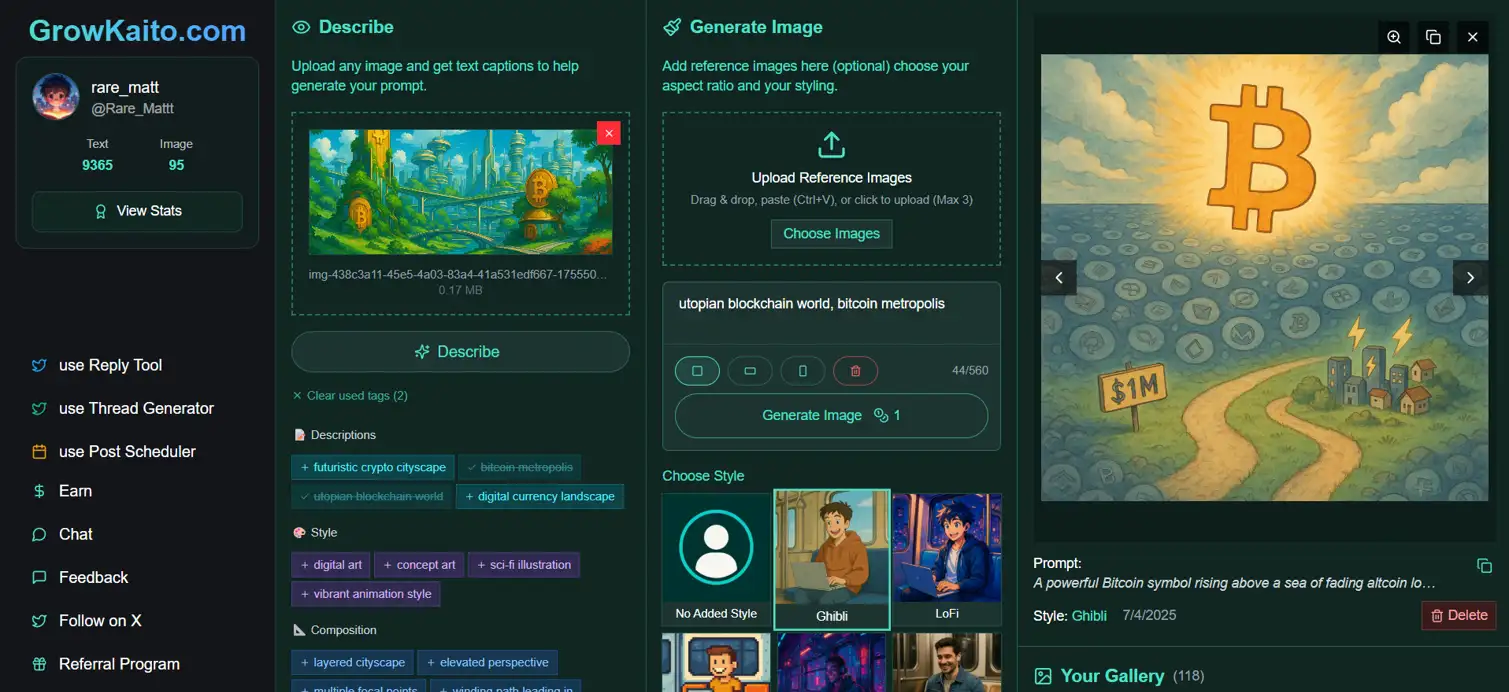This screenshot has width=1509, height=692.
Task: Click the trash icon to clear the prompt
Action: (x=855, y=371)
